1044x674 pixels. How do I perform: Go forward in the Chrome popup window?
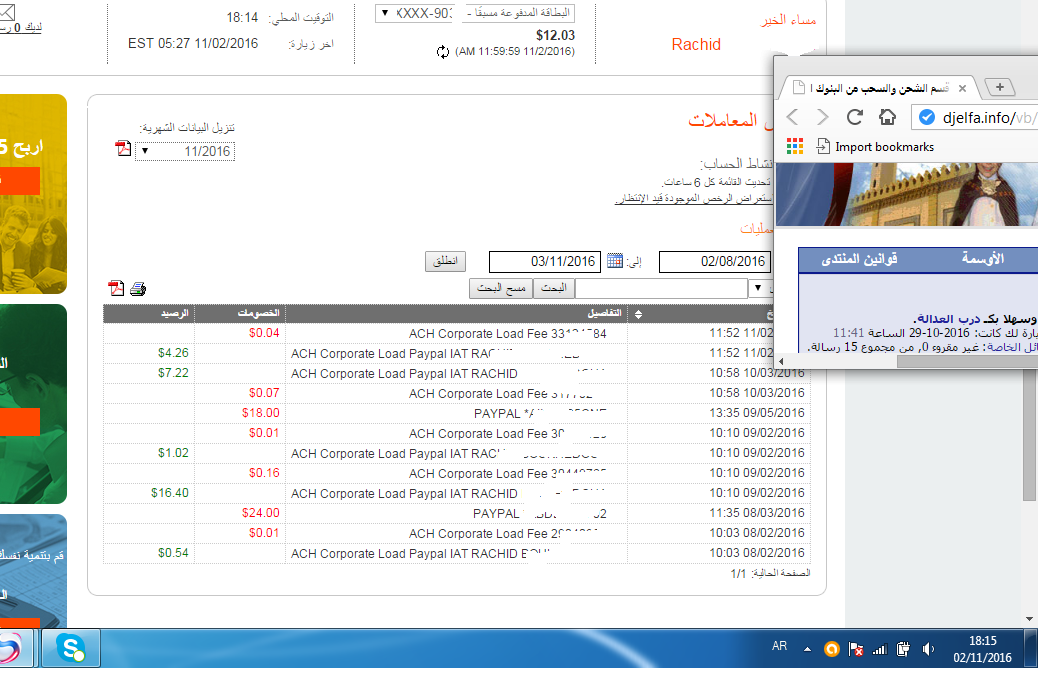pyautogui.click(x=823, y=117)
